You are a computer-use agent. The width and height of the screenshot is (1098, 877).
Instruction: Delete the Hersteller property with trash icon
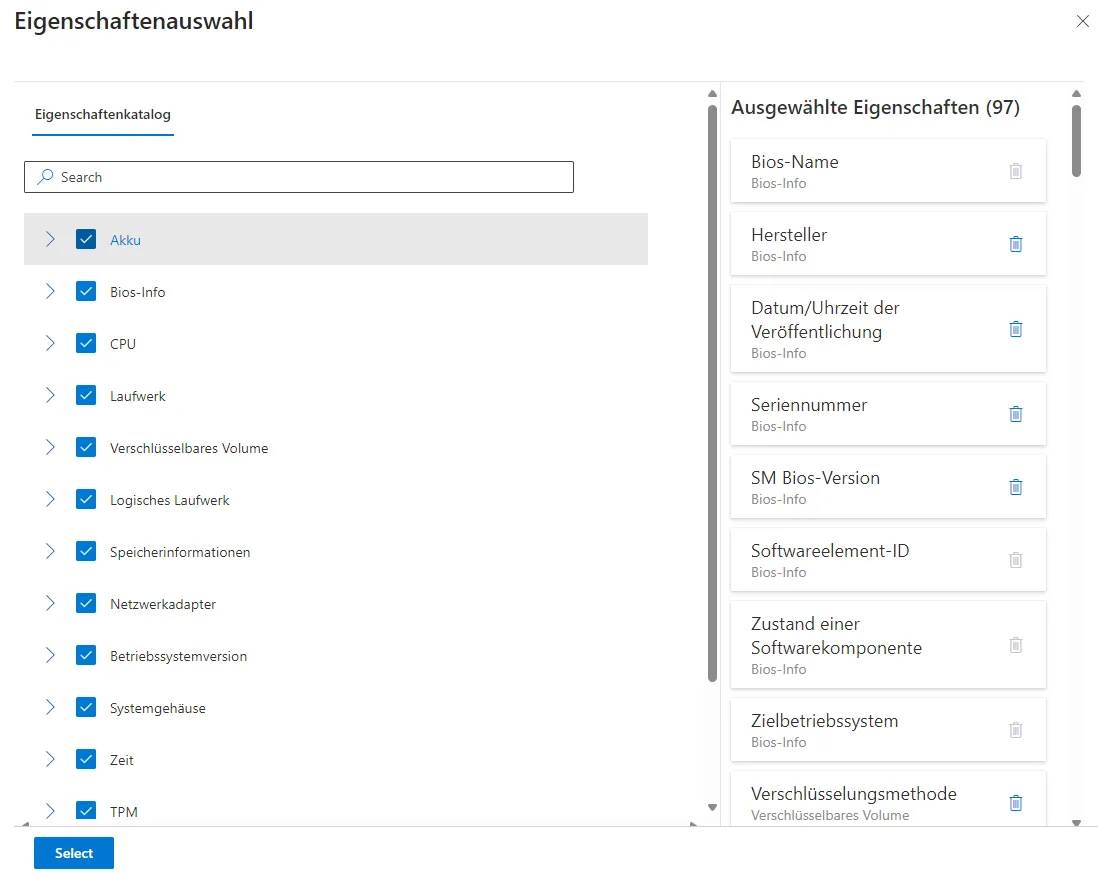[x=1016, y=244]
